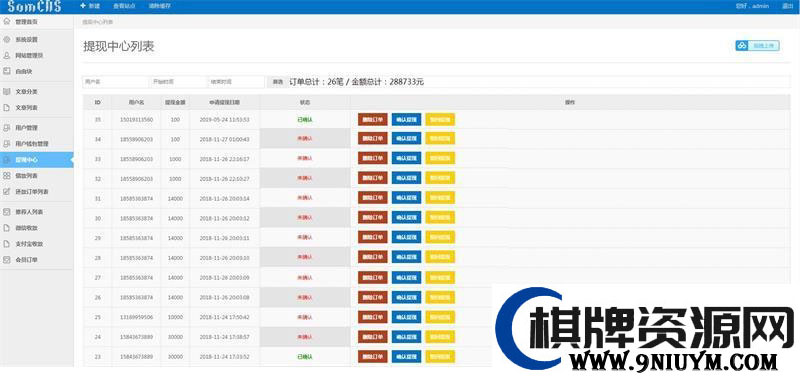Click the blue 确认提现 button for ID 34
Screen dimensions: 800x379
click(407, 139)
